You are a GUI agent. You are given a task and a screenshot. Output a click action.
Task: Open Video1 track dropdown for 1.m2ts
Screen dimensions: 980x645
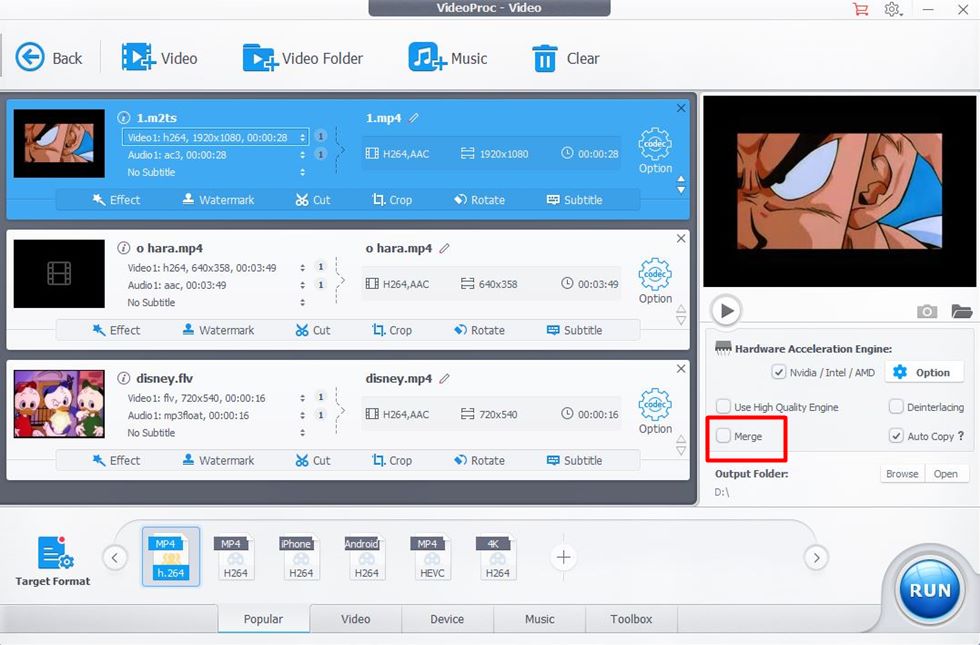point(215,138)
